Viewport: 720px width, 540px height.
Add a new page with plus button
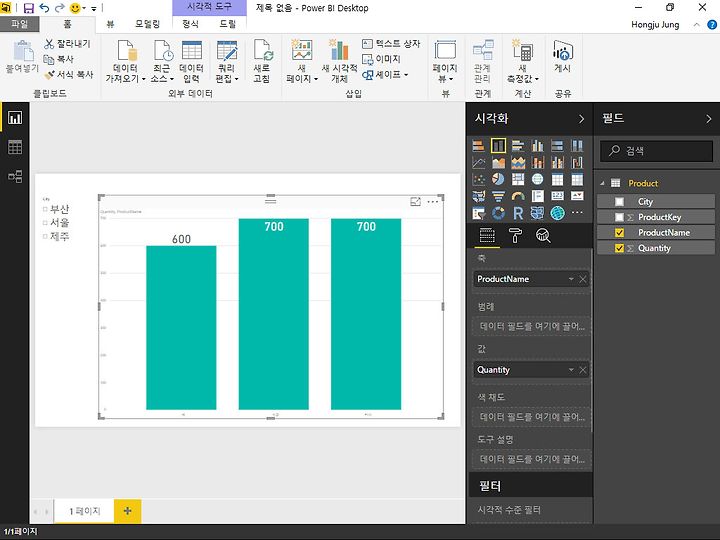tap(128, 511)
